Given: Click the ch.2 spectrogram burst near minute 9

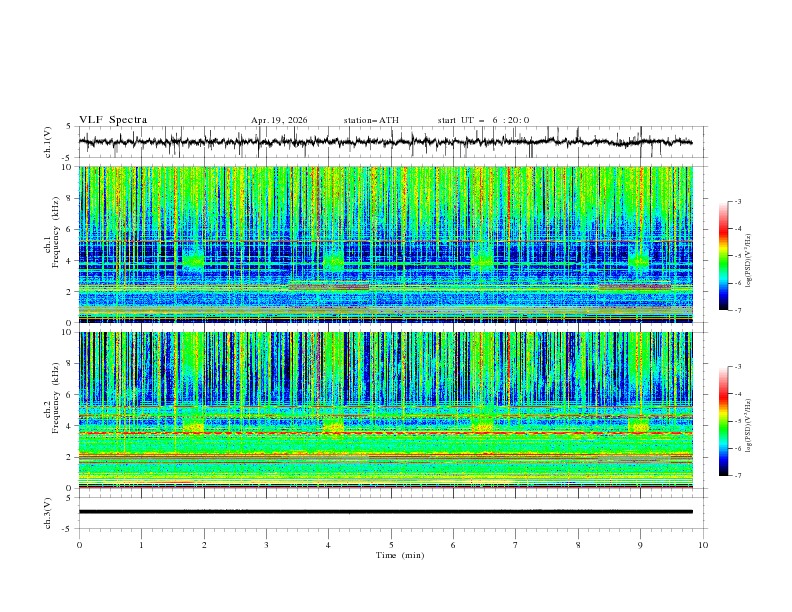Looking at the screenshot, I should click(x=638, y=425).
